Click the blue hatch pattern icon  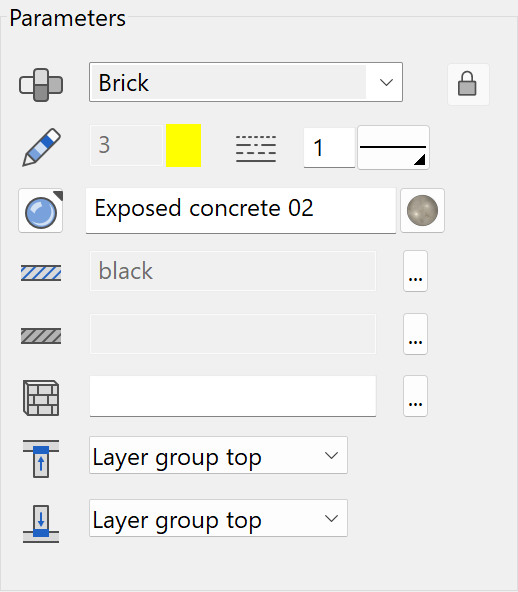41,273
